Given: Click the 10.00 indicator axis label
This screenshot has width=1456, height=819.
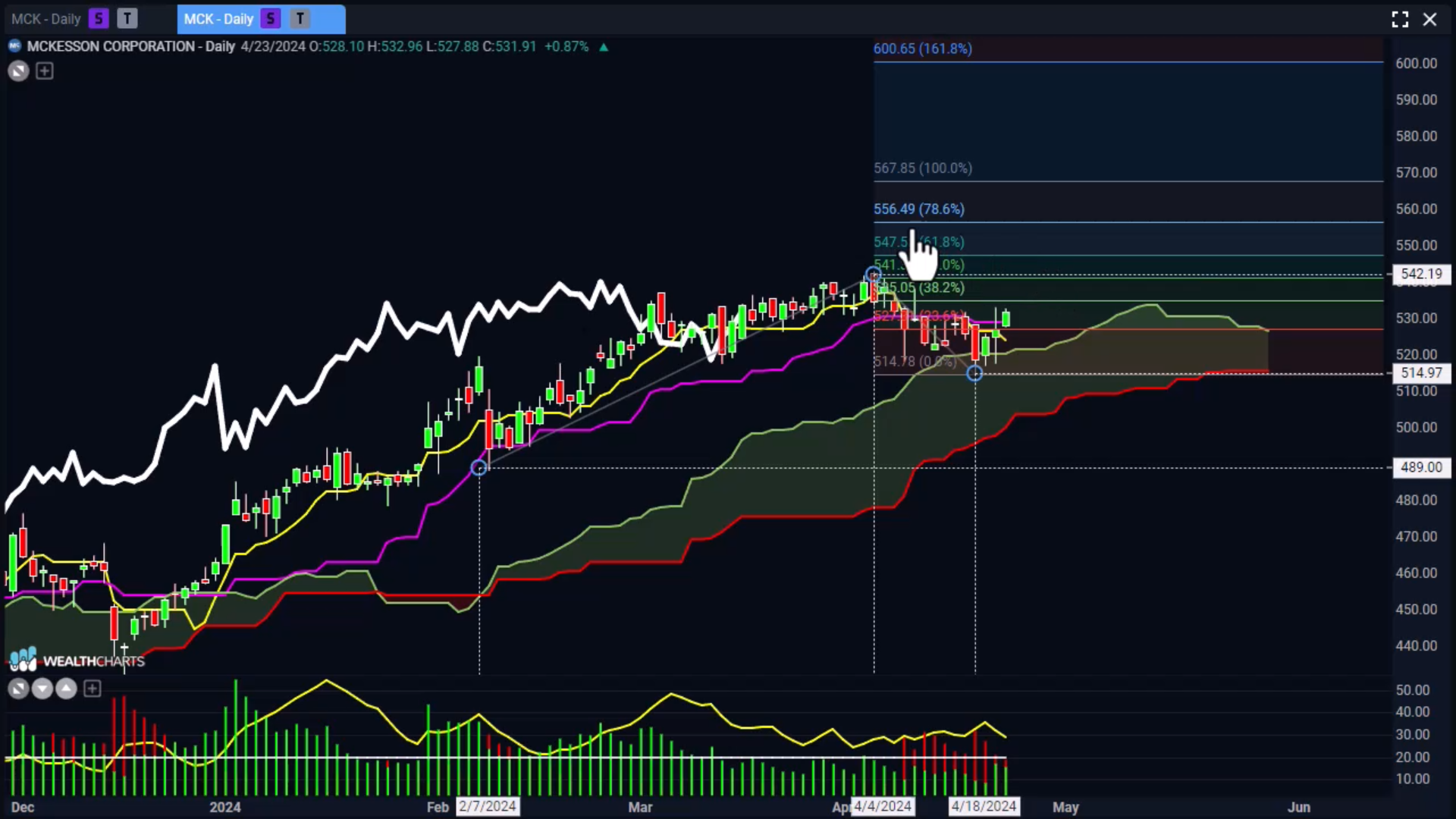Looking at the screenshot, I should click(x=1412, y=779).
